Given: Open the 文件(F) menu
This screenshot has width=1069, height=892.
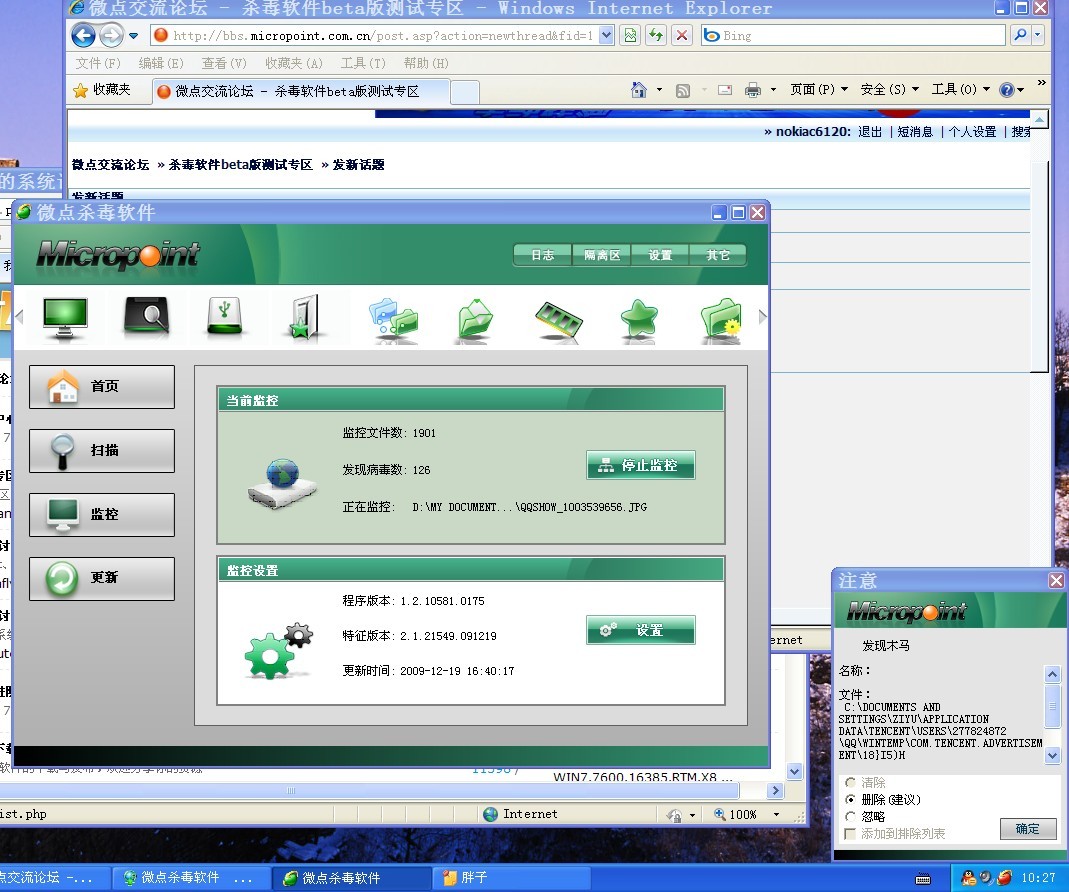Looking at the screenshot, I should (x=98, y=63).
